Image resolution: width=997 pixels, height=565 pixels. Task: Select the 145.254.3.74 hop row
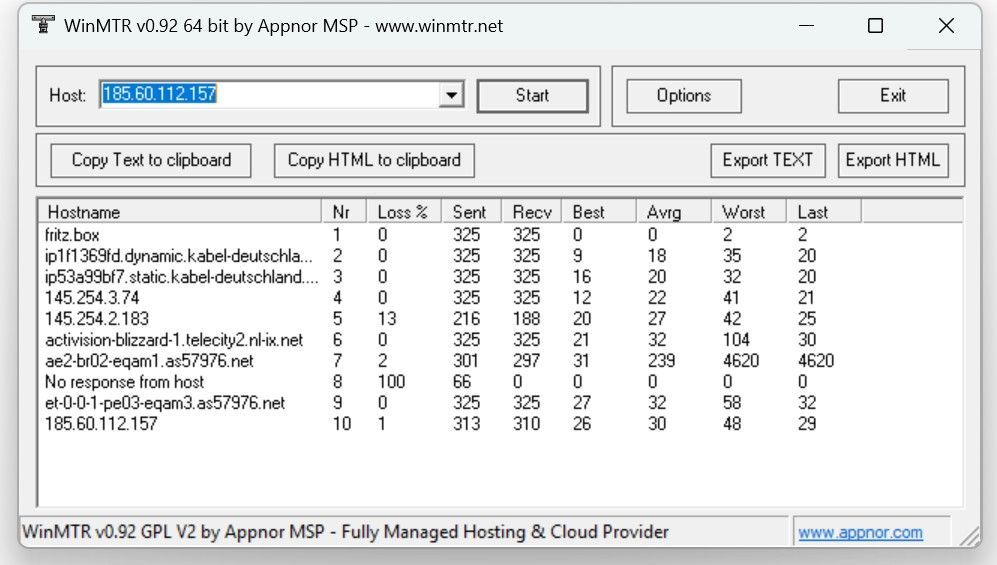pos(500,297)
